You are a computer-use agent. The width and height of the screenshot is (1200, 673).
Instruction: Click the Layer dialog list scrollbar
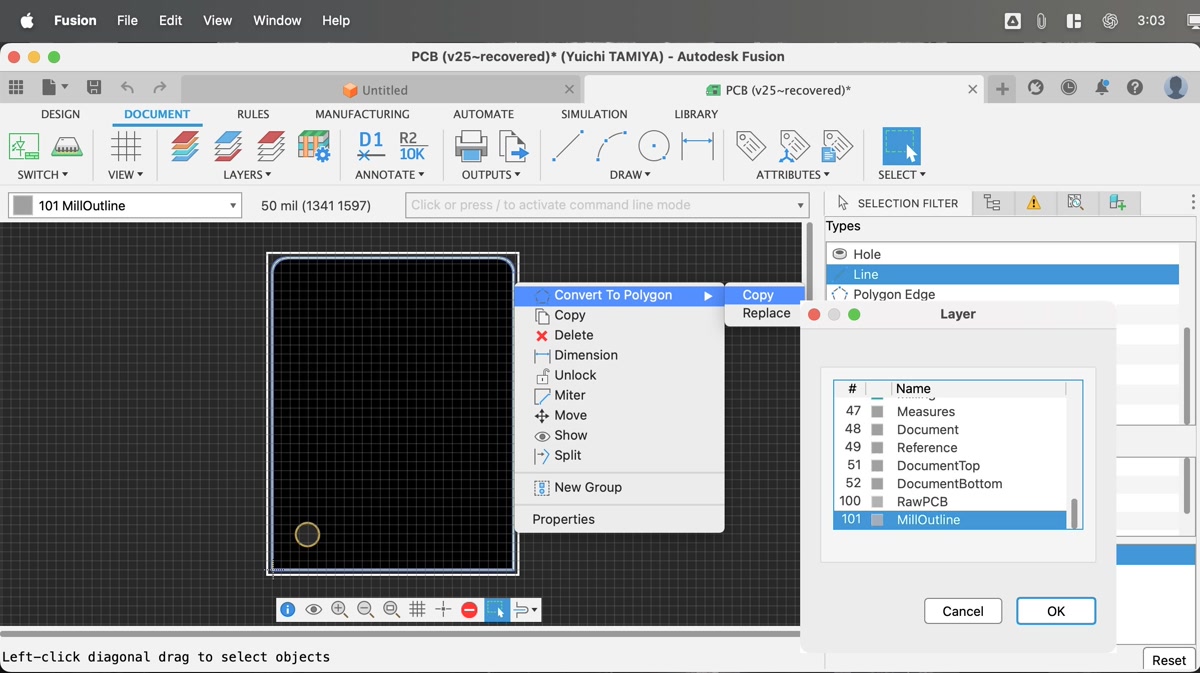(1075, 513)
